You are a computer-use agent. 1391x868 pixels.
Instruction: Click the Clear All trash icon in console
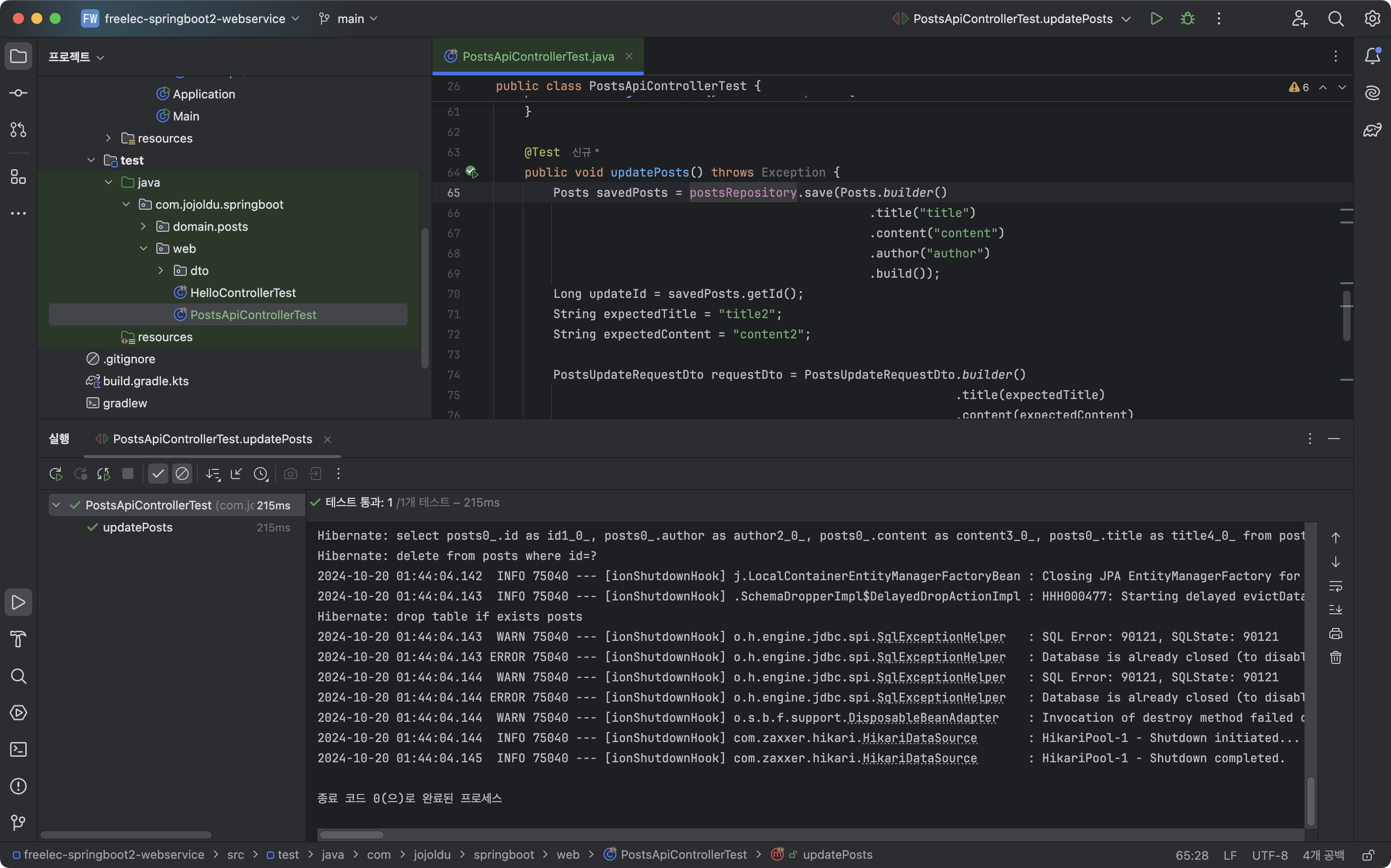click(1336, 658)
